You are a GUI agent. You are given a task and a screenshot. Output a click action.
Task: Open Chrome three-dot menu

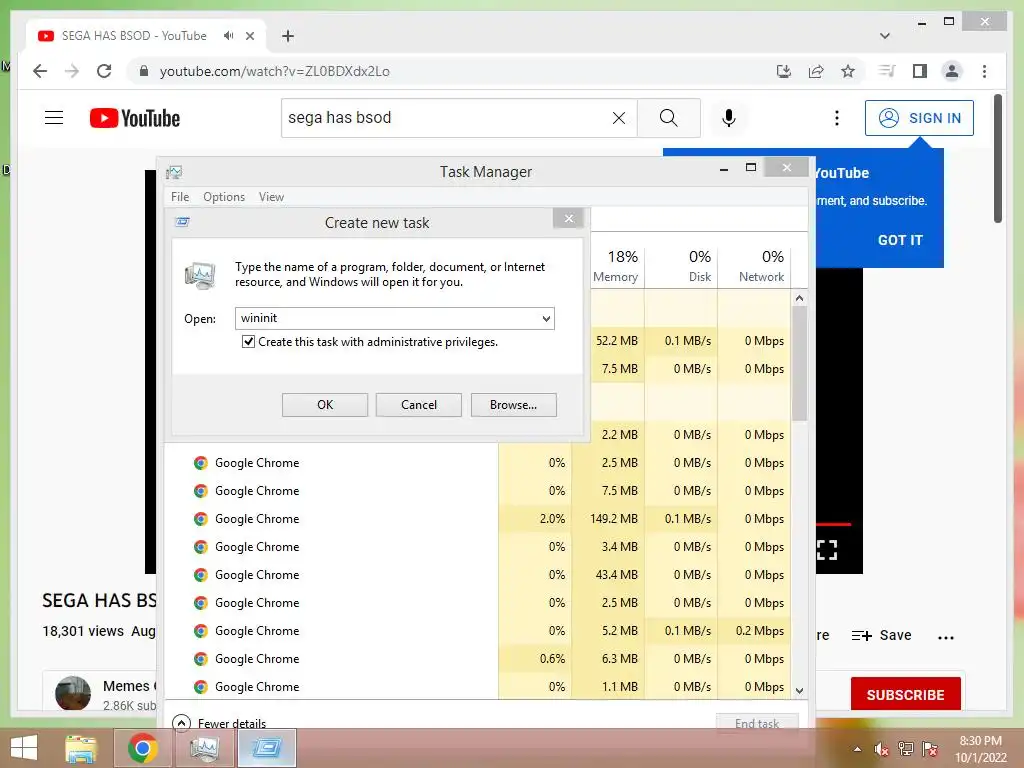pyautogui.click(x=984, y=71)
